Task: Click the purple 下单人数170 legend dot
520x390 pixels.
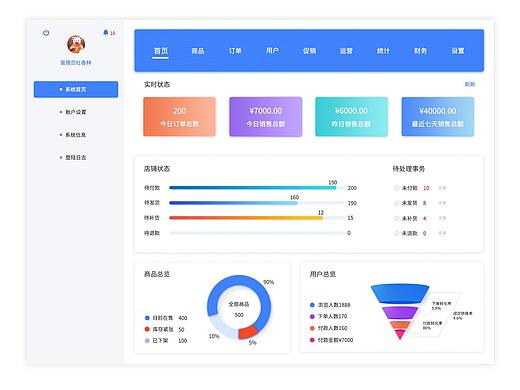Action: pos(312,316)
